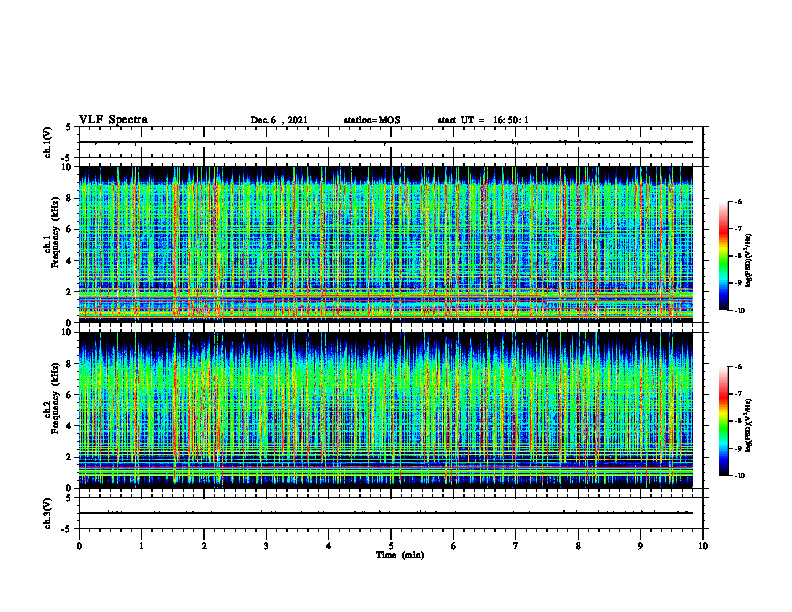Screen dimensions: 792x612
Task: Click the time axis tick label "0"
Action: pos(79,546)
